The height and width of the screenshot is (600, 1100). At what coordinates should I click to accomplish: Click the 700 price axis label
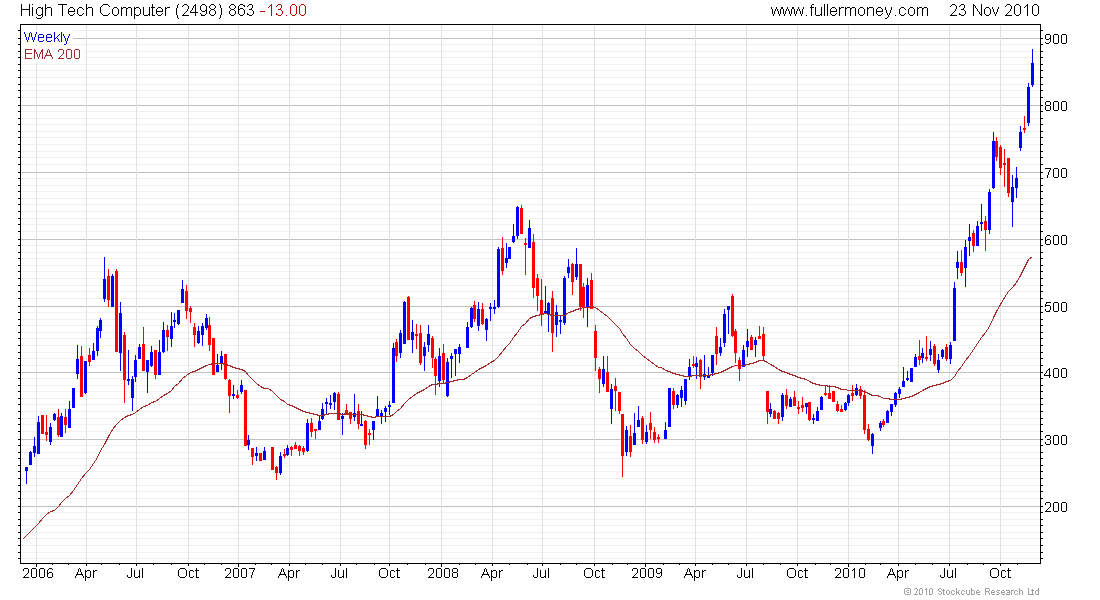coord(1056,173)
